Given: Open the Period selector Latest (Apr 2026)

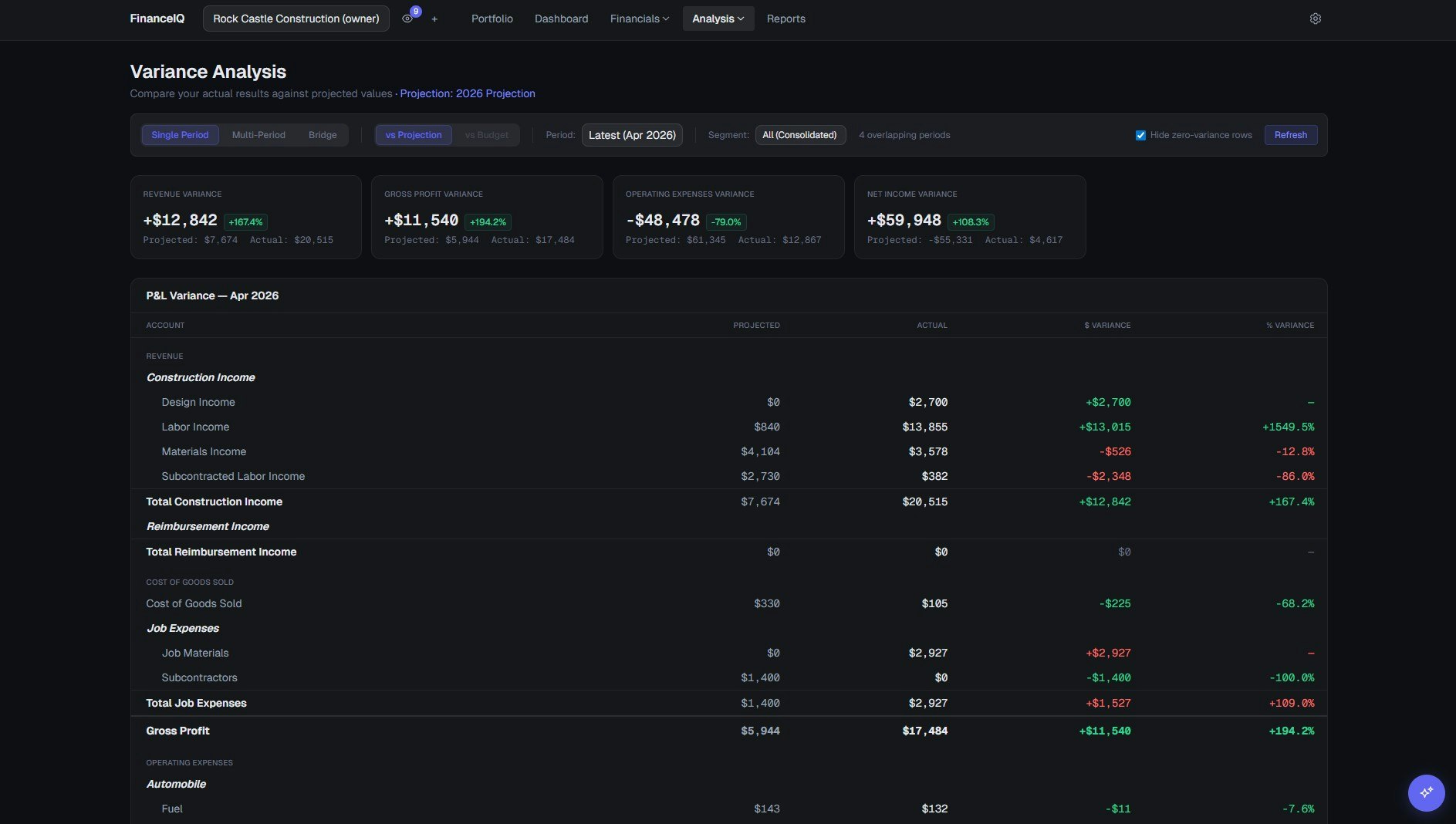Looking at the screenshot, I should click(631, 135).
